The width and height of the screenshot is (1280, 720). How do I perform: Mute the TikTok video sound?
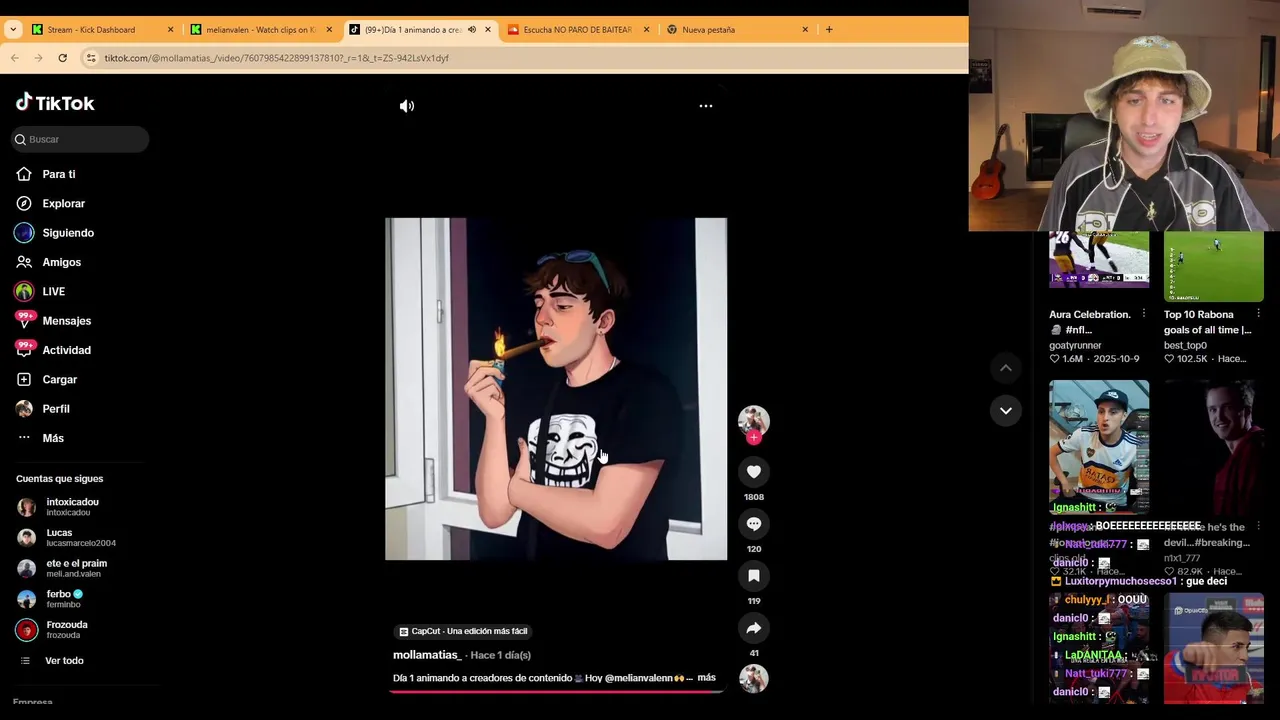[x=407, y=106]
